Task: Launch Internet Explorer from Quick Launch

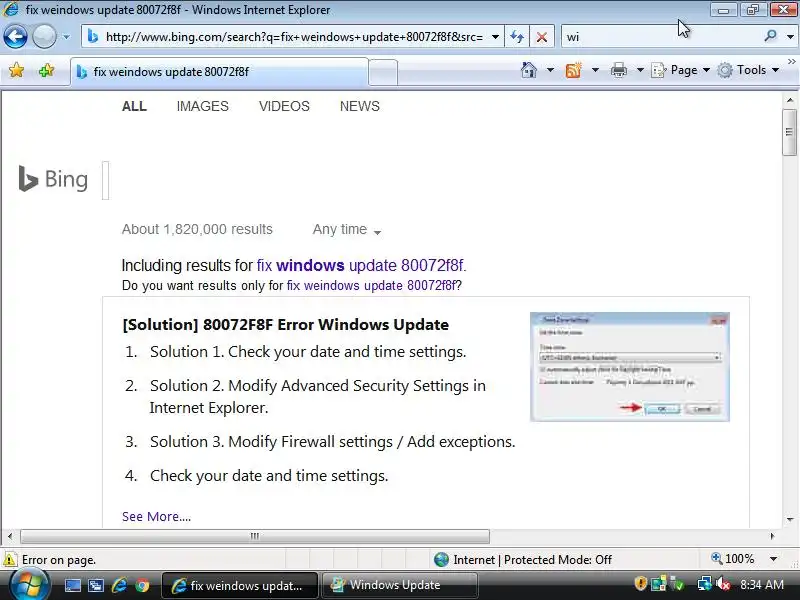Action: pos(119,585)
